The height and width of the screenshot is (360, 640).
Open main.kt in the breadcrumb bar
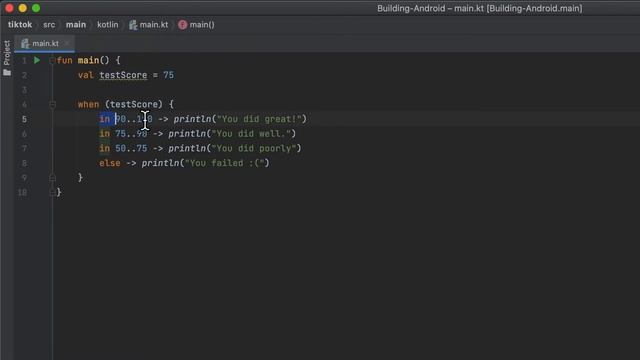154,24
